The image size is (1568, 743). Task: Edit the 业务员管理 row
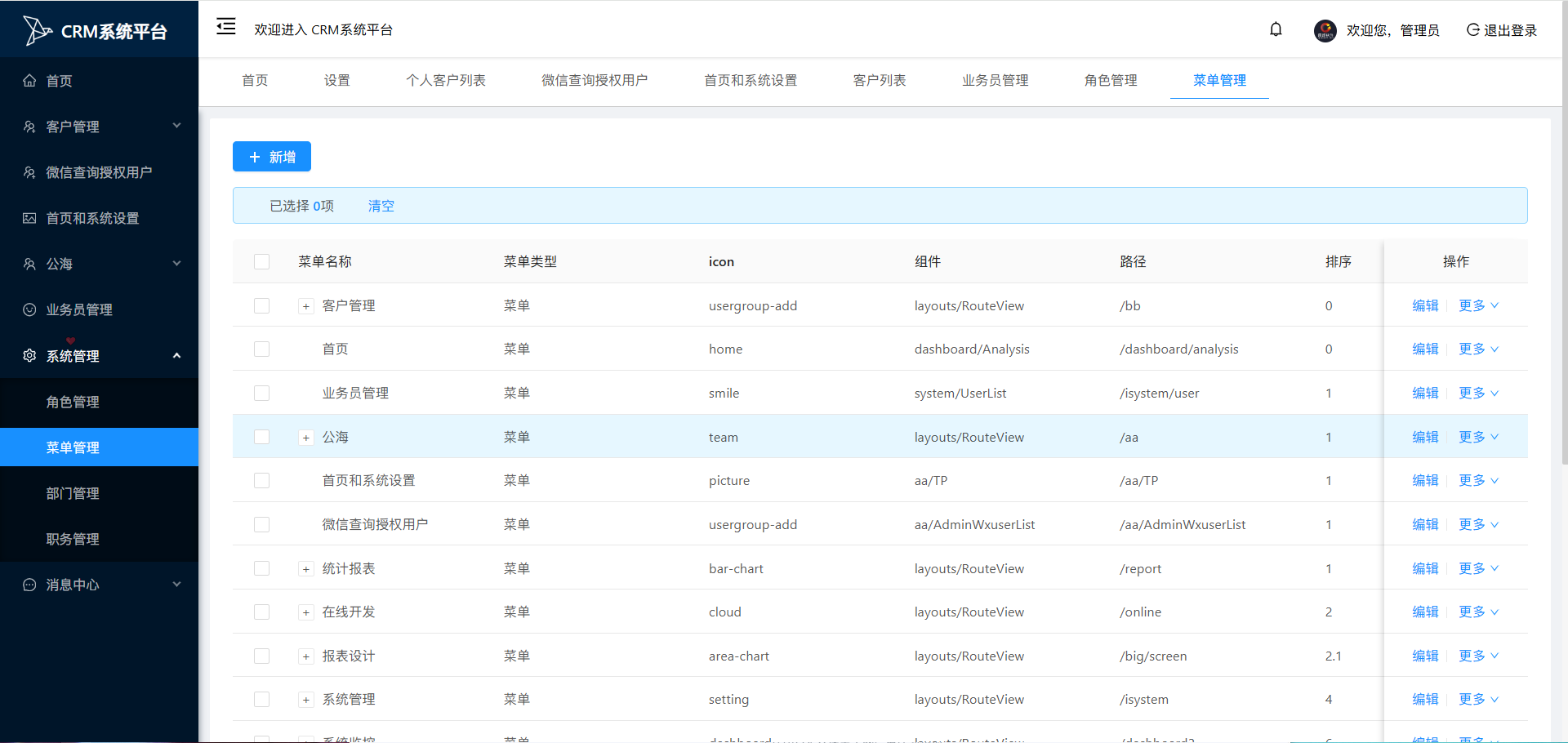(x=1425, y=393)
